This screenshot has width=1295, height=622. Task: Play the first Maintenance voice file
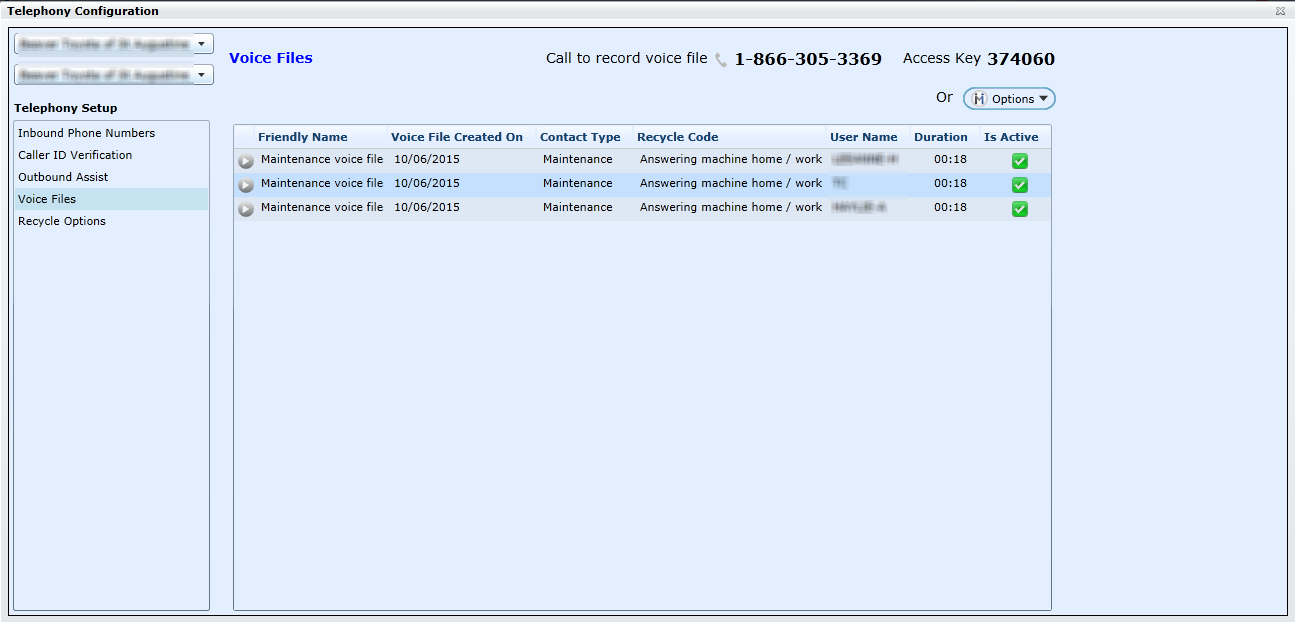pos(245,161)
